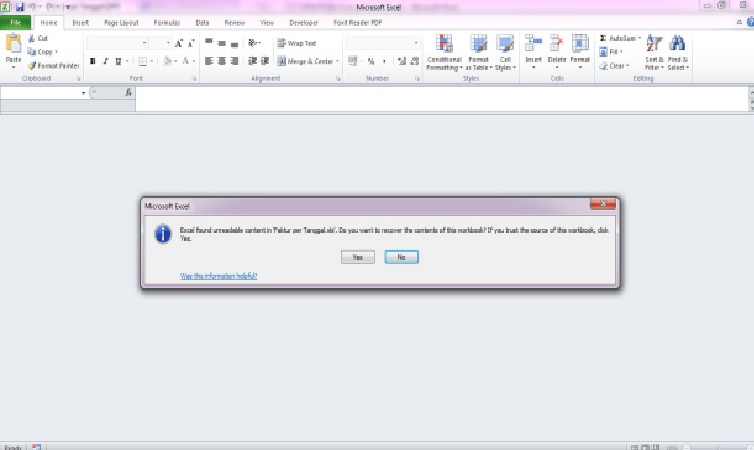The width and height of the screenshot is (754, 450).
Task: Click inside the formula bar field
Action: [440, 93]
